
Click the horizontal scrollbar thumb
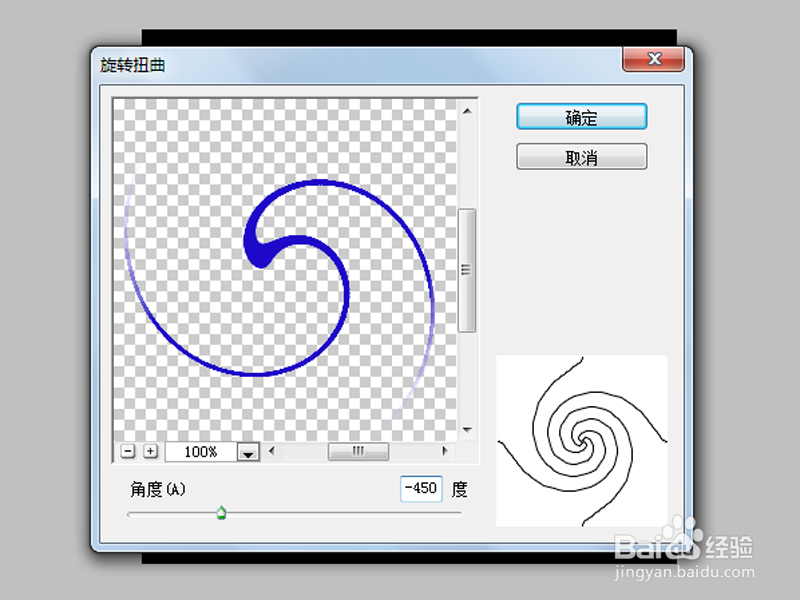pos(358,451)
